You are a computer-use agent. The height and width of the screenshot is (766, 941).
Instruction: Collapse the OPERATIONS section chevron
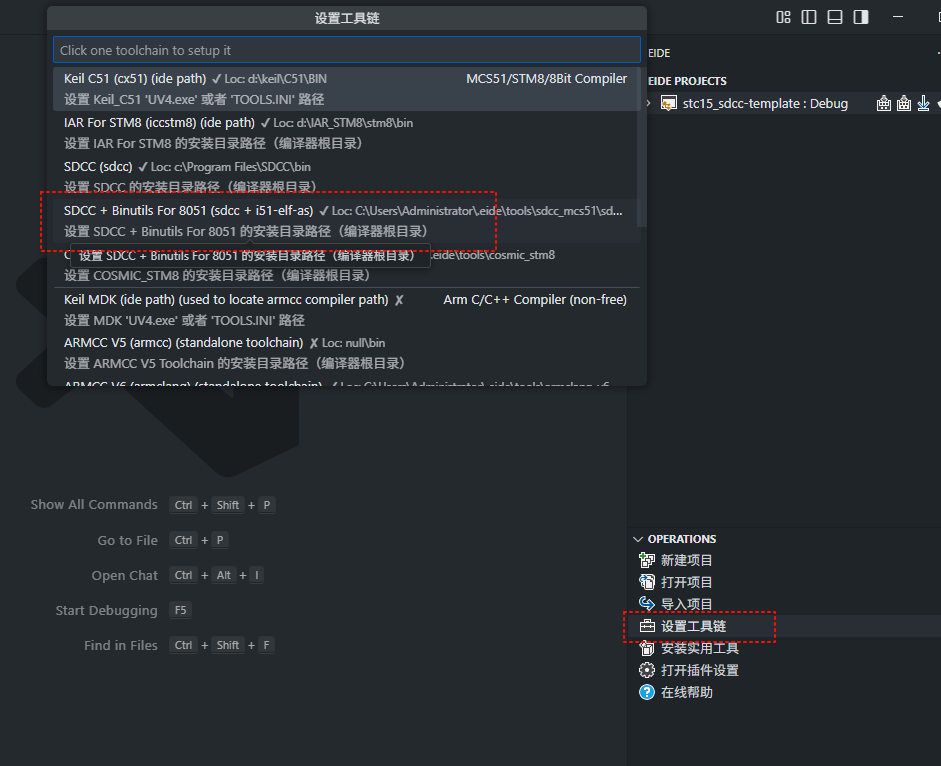pos(638,539)
